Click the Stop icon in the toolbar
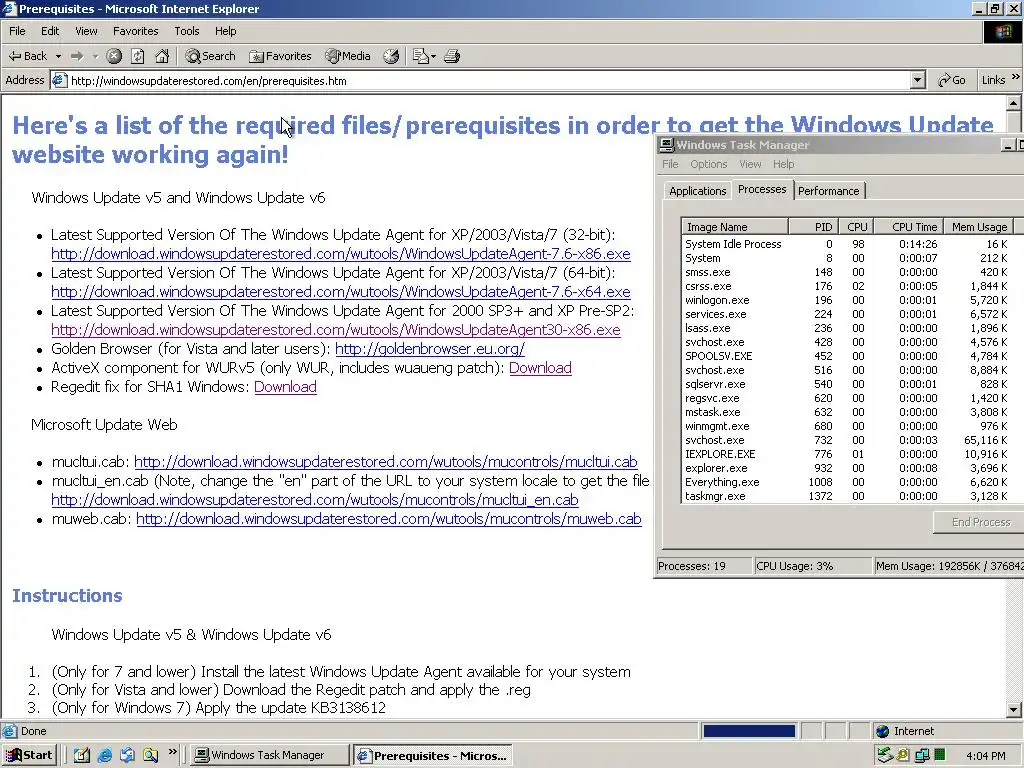This screenshot has height=768, width=1024. pos(114,56)
